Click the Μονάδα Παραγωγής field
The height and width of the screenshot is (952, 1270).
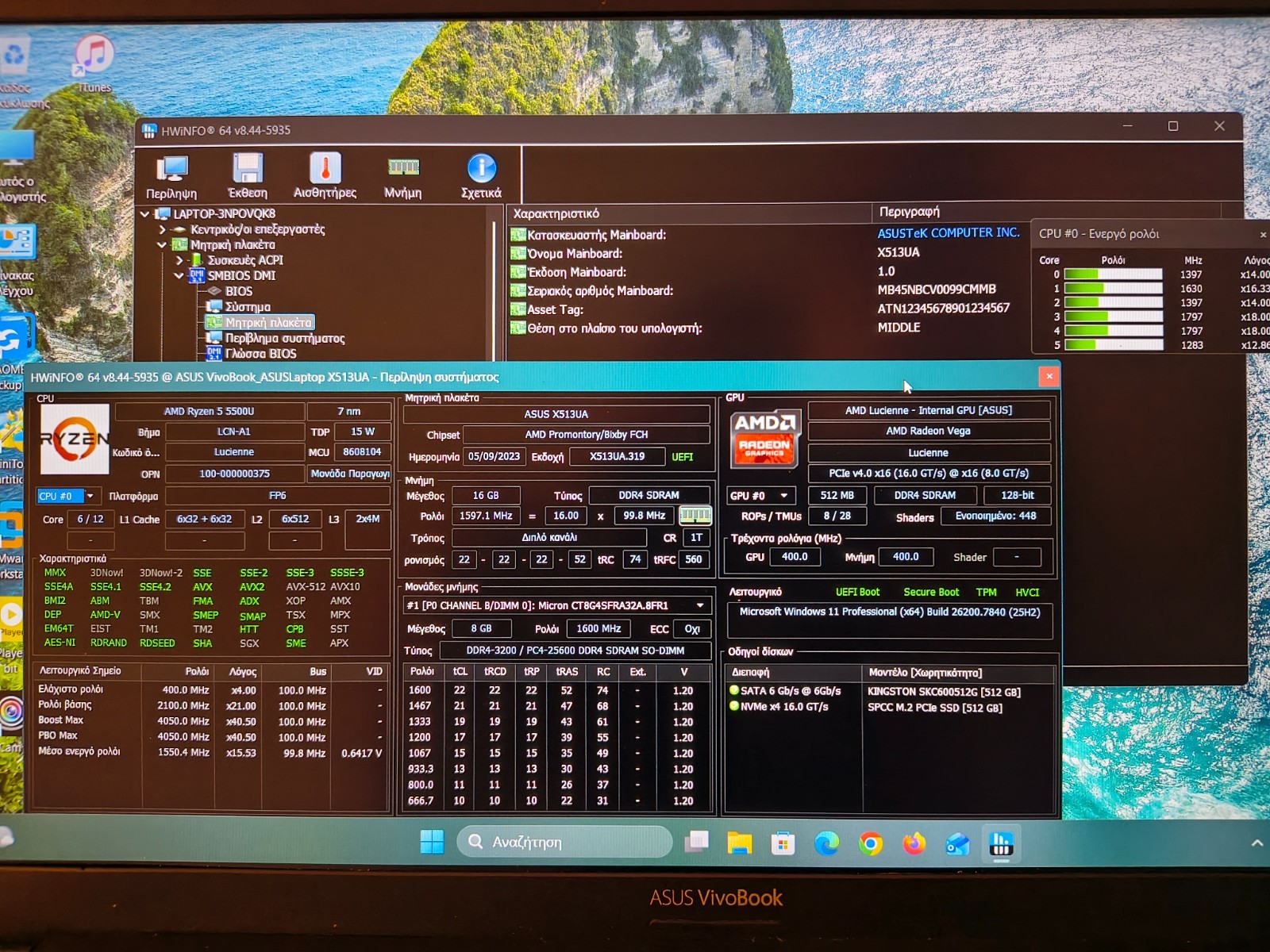tap(349, 474)
